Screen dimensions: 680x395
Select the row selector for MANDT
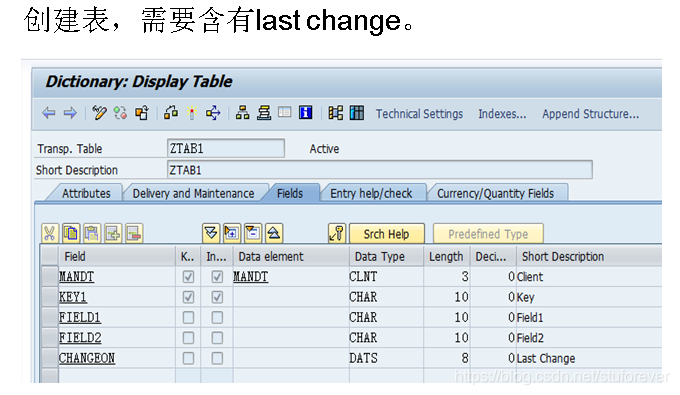49,277
